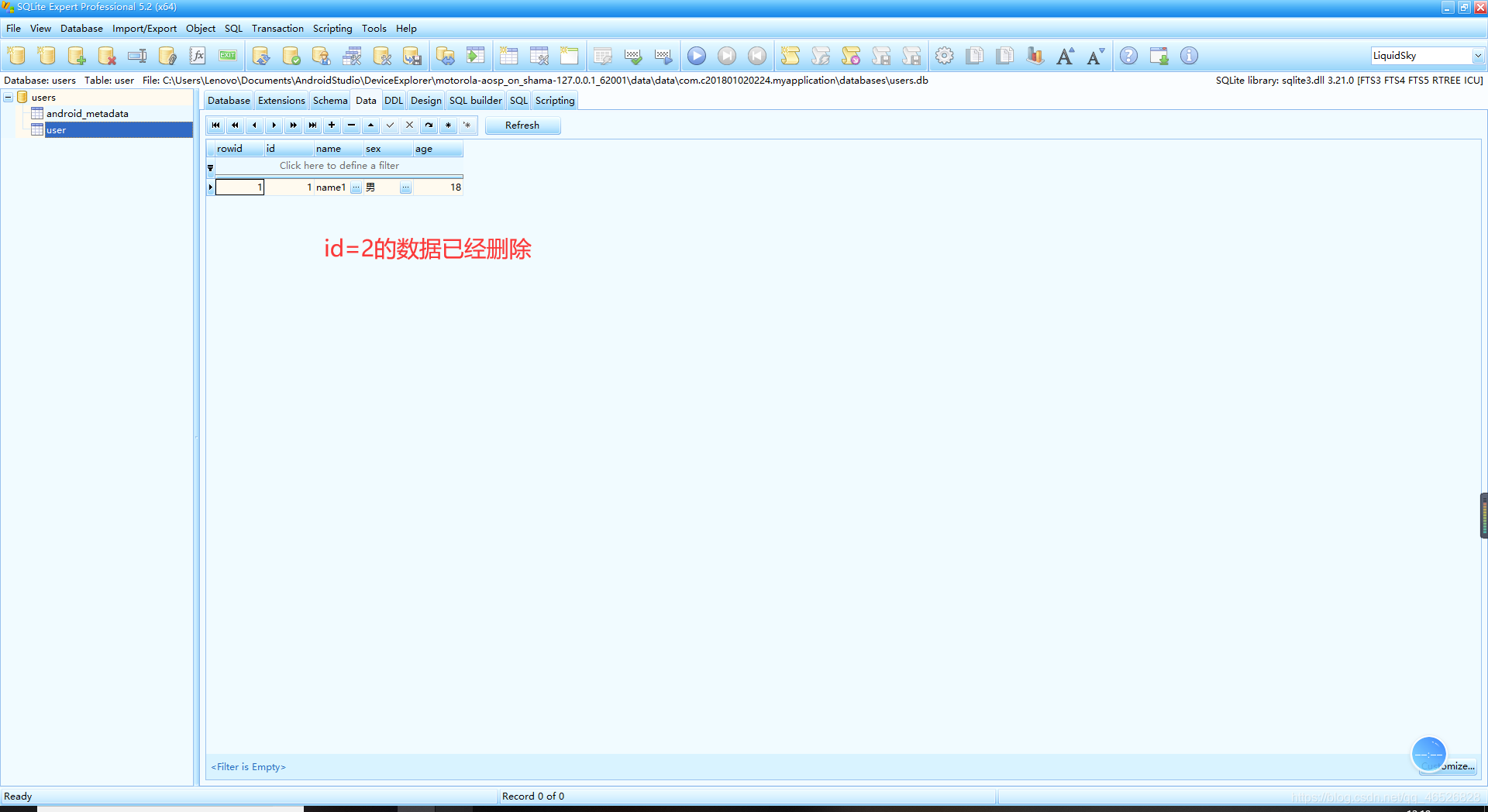
Task: Open the Transaction menu
Action: [x=277, y=29]
